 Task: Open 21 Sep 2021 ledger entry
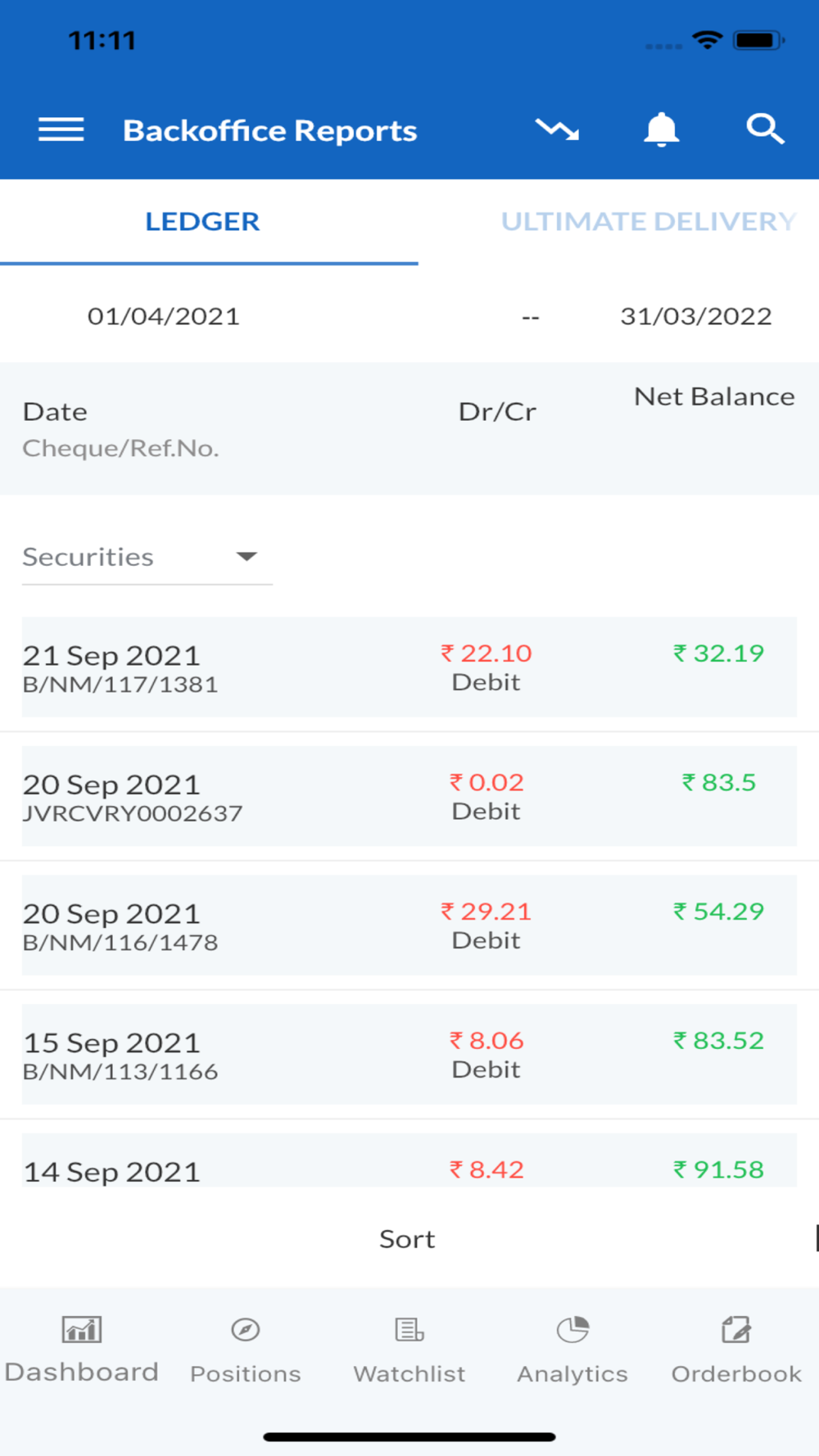pos(409,667)
